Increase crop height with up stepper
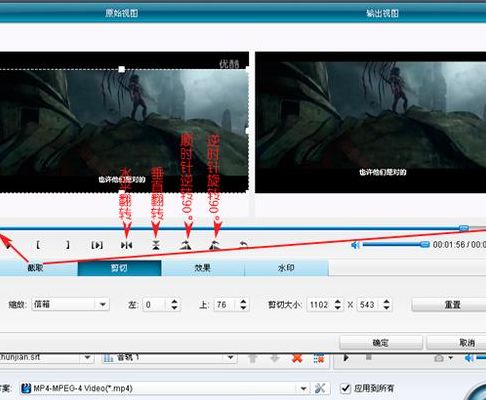The width and height of the screenshot is (486, 400). [x=386, y=301]
